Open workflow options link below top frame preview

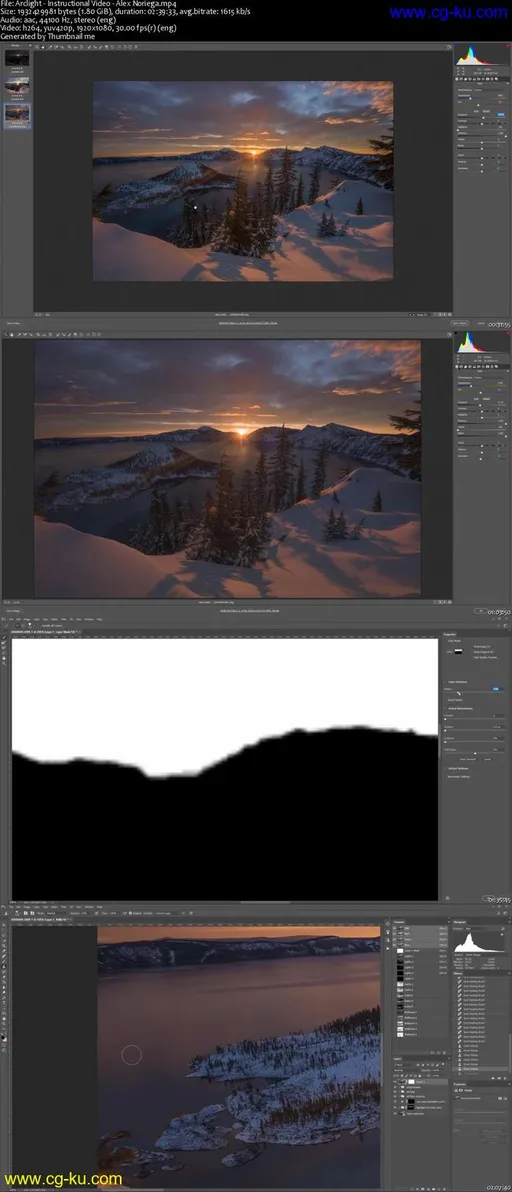coord(248,322)
